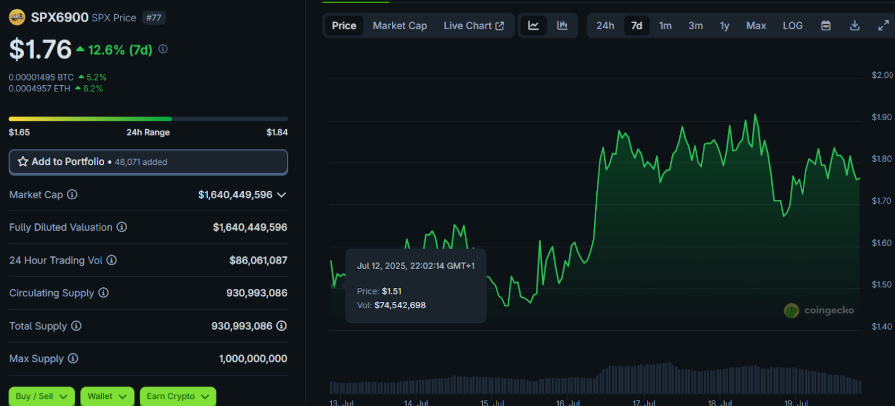Click the Add to Portfolio button

click(148, 162)
